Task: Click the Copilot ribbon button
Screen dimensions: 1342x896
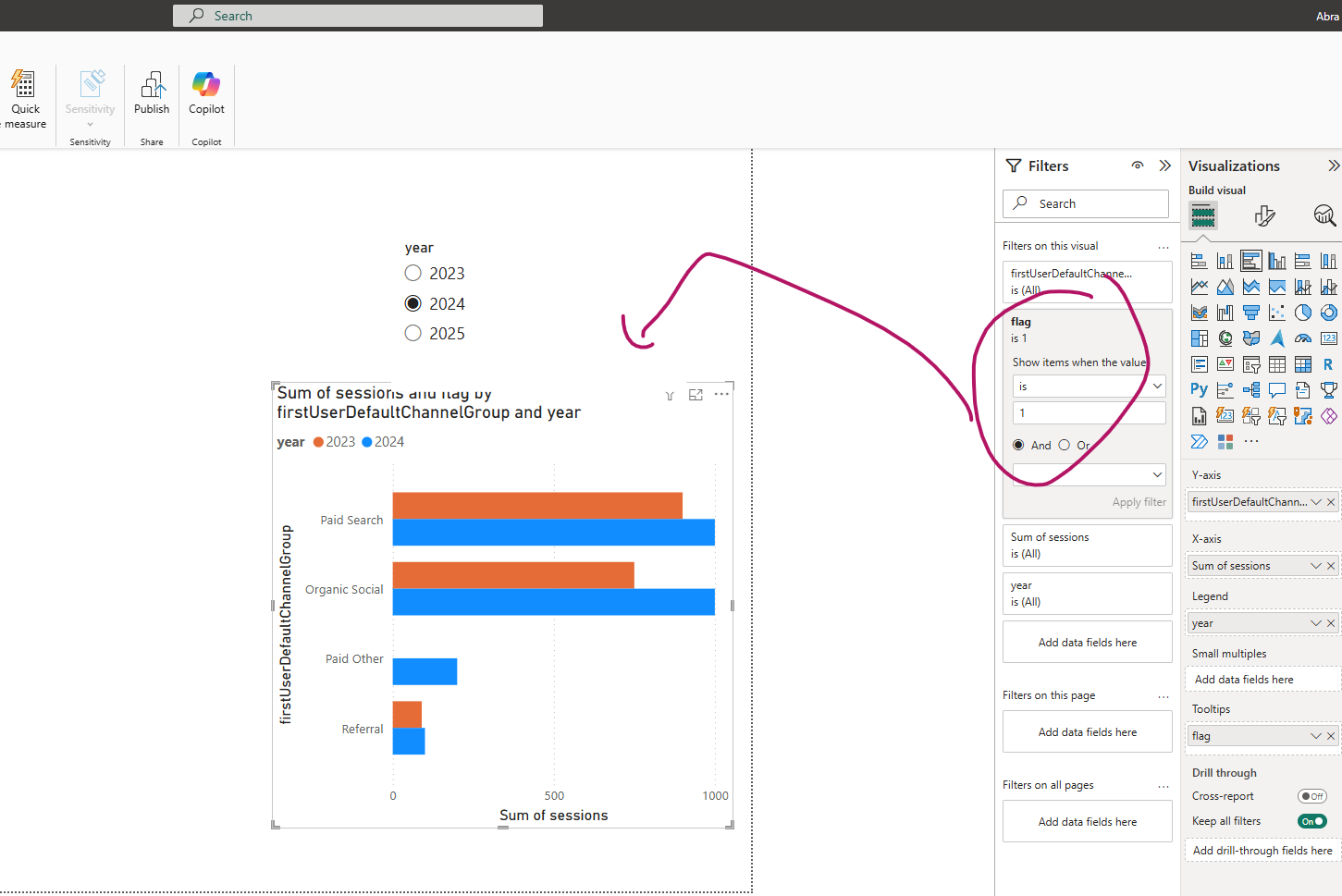Action: (206, 93)
